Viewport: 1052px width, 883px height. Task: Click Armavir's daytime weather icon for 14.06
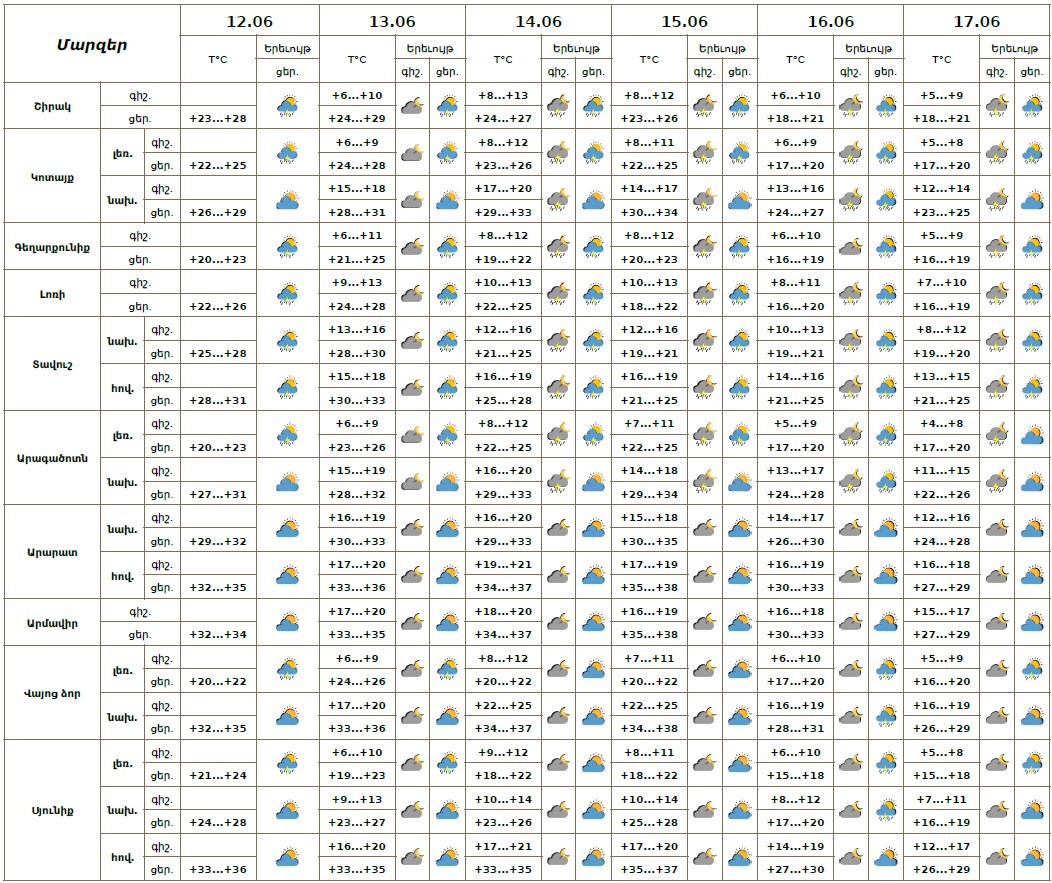pos(593,623)
